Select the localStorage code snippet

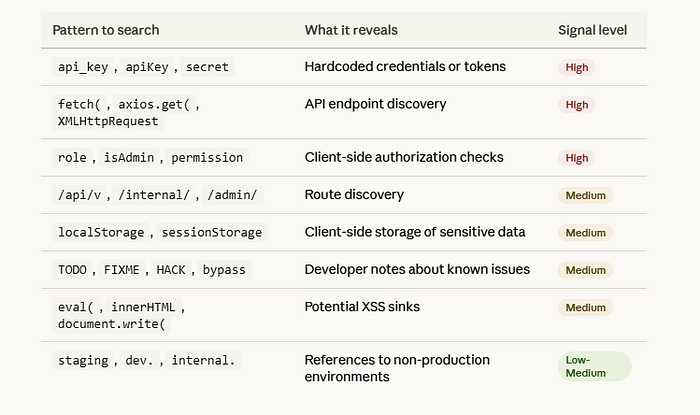pos(101,232)
